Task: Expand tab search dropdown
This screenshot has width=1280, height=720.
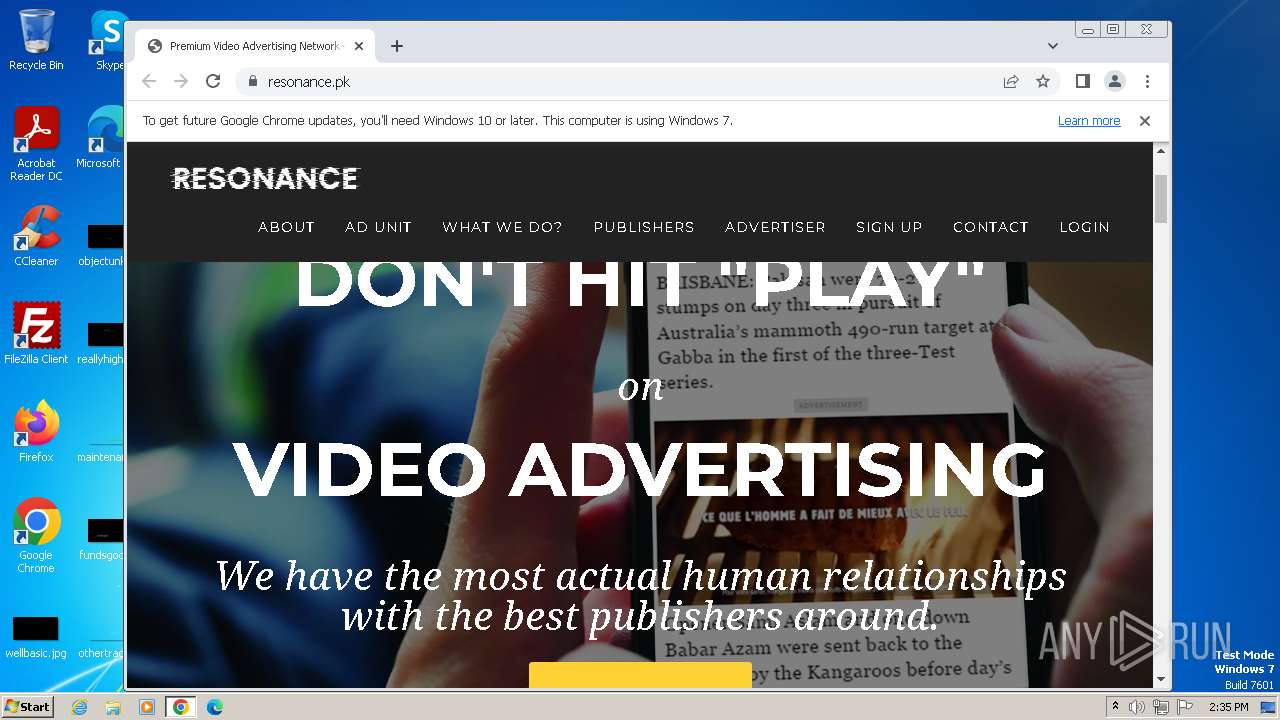Action: click(1053, 46)
